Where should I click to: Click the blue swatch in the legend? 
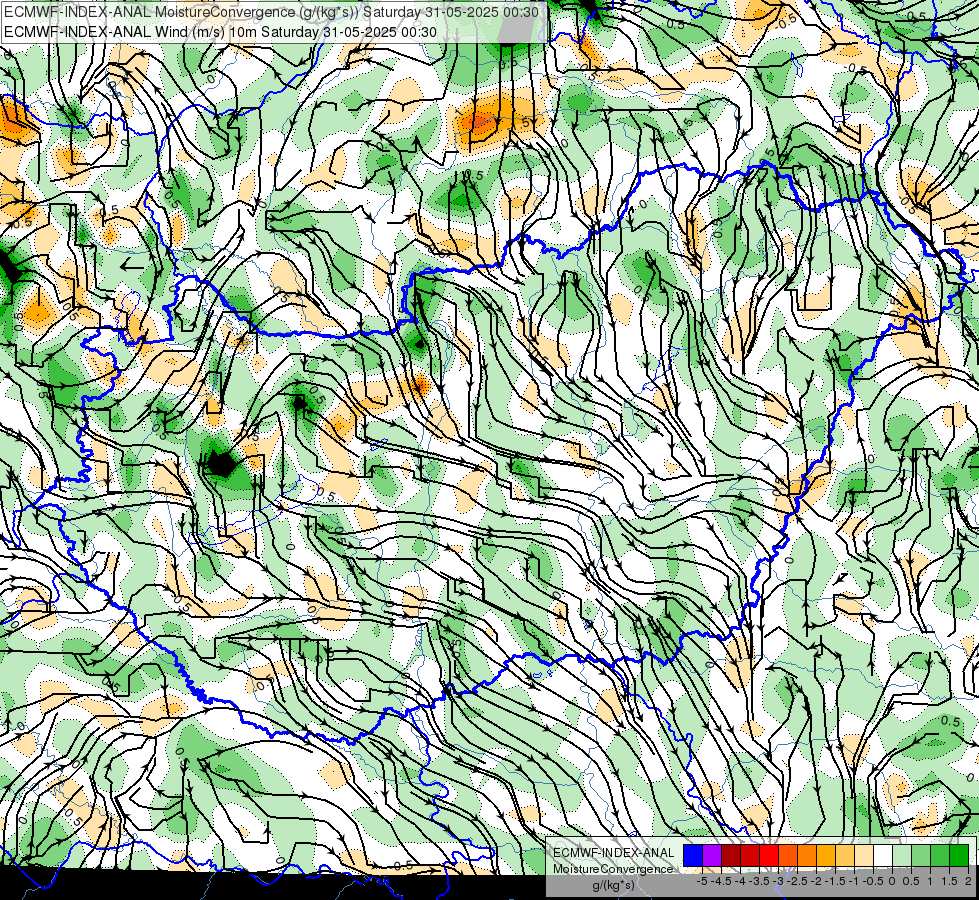(x=693, y=856)
